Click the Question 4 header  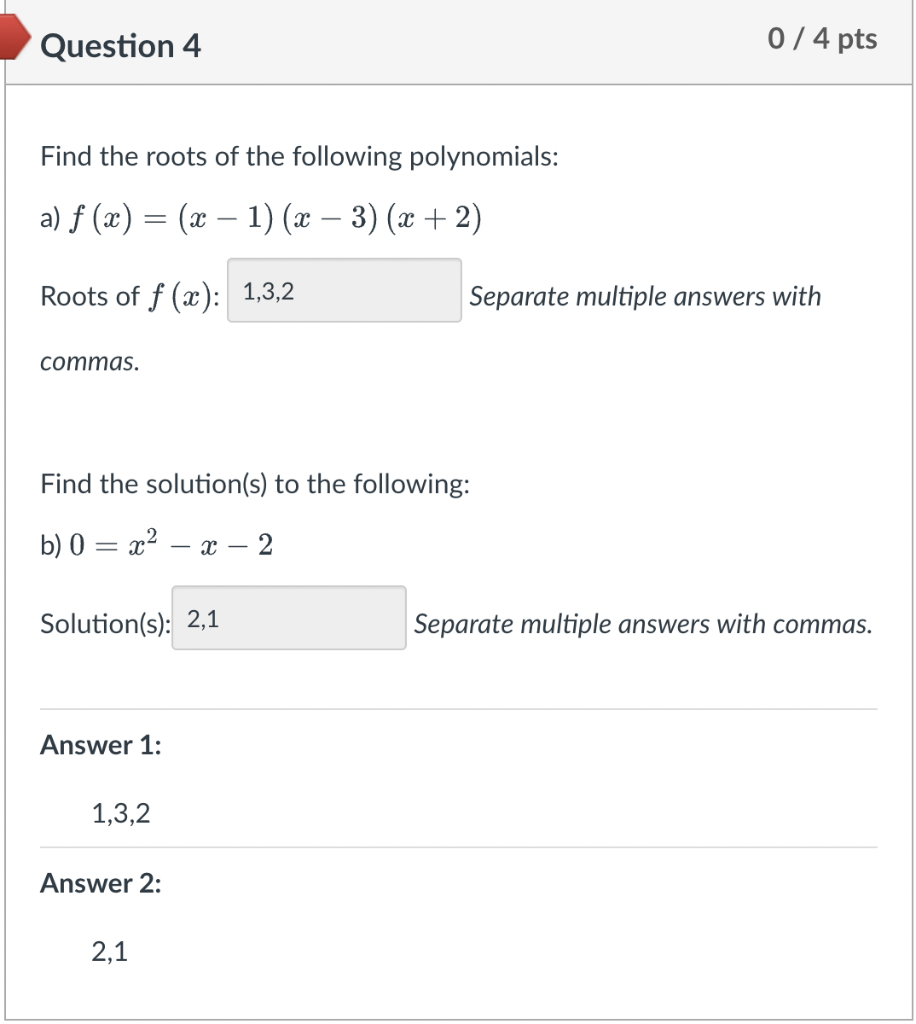(122, 45)
